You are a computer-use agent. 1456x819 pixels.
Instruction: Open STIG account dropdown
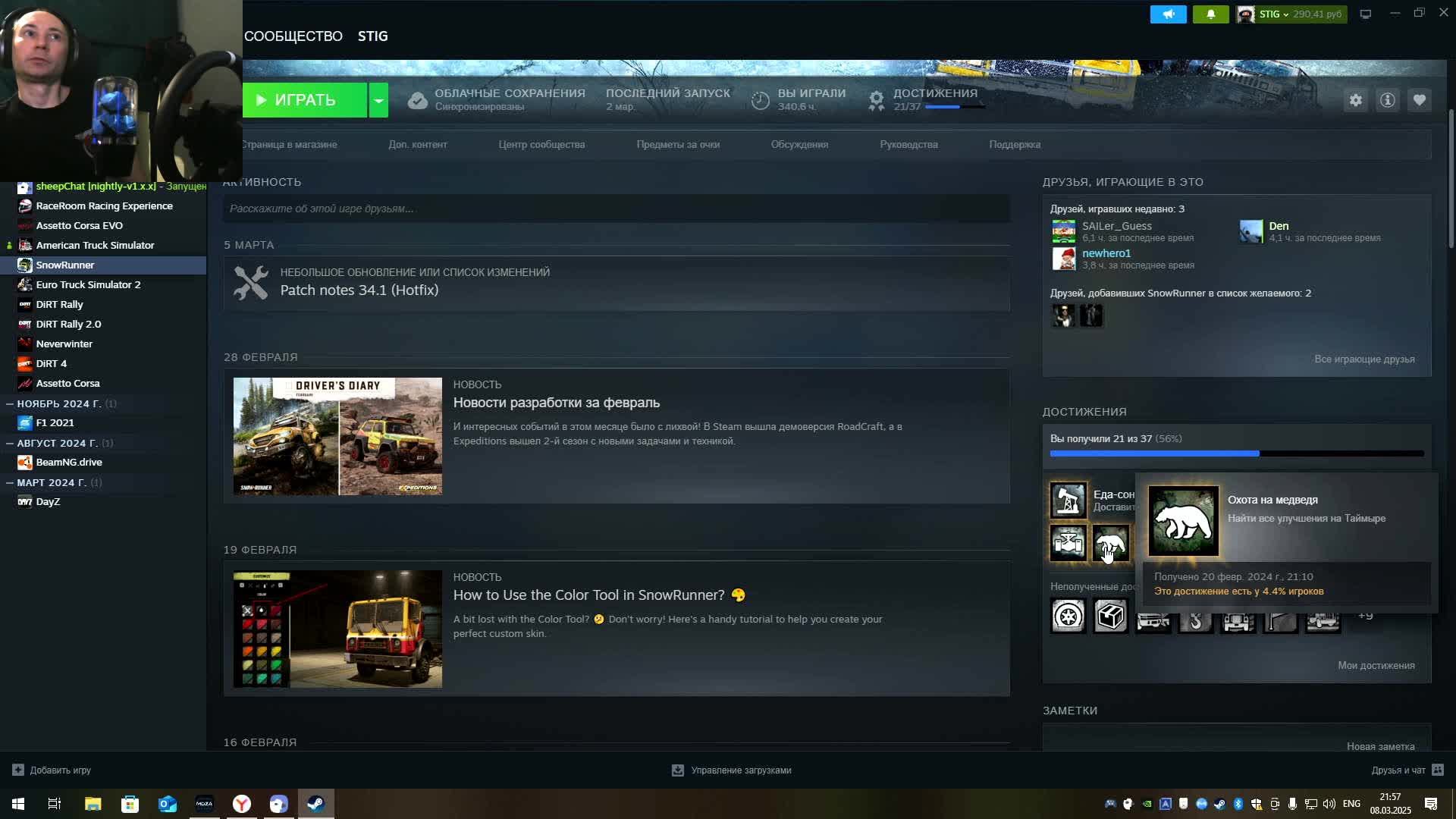[1291, 14]
